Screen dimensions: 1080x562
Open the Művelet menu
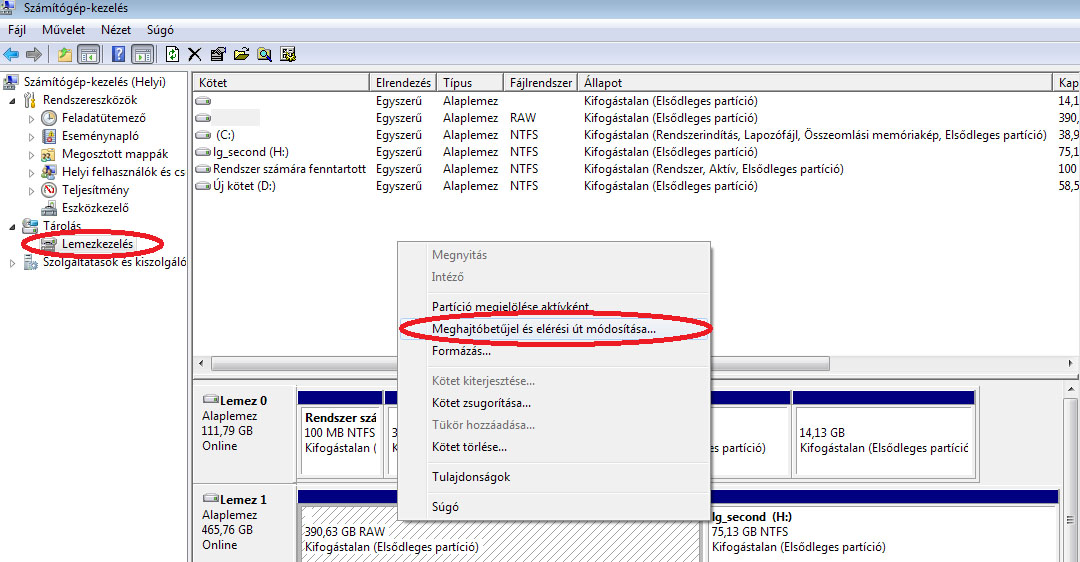(x=63, y=30)
